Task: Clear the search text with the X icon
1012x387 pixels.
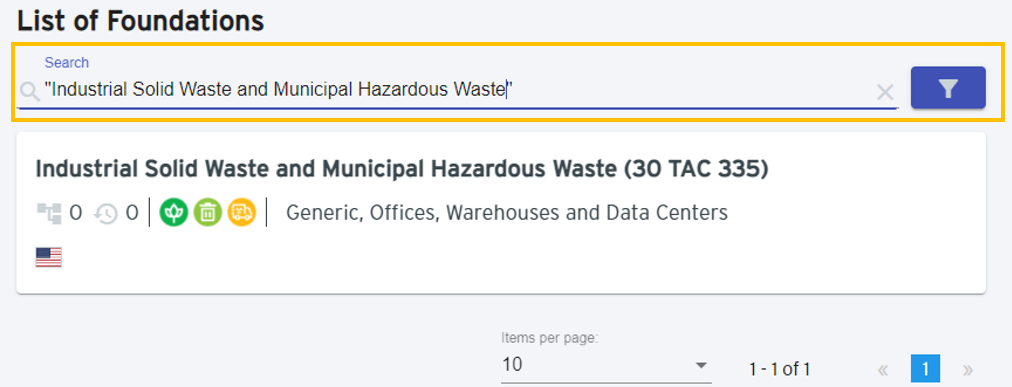Action: [x=885, y=93]
